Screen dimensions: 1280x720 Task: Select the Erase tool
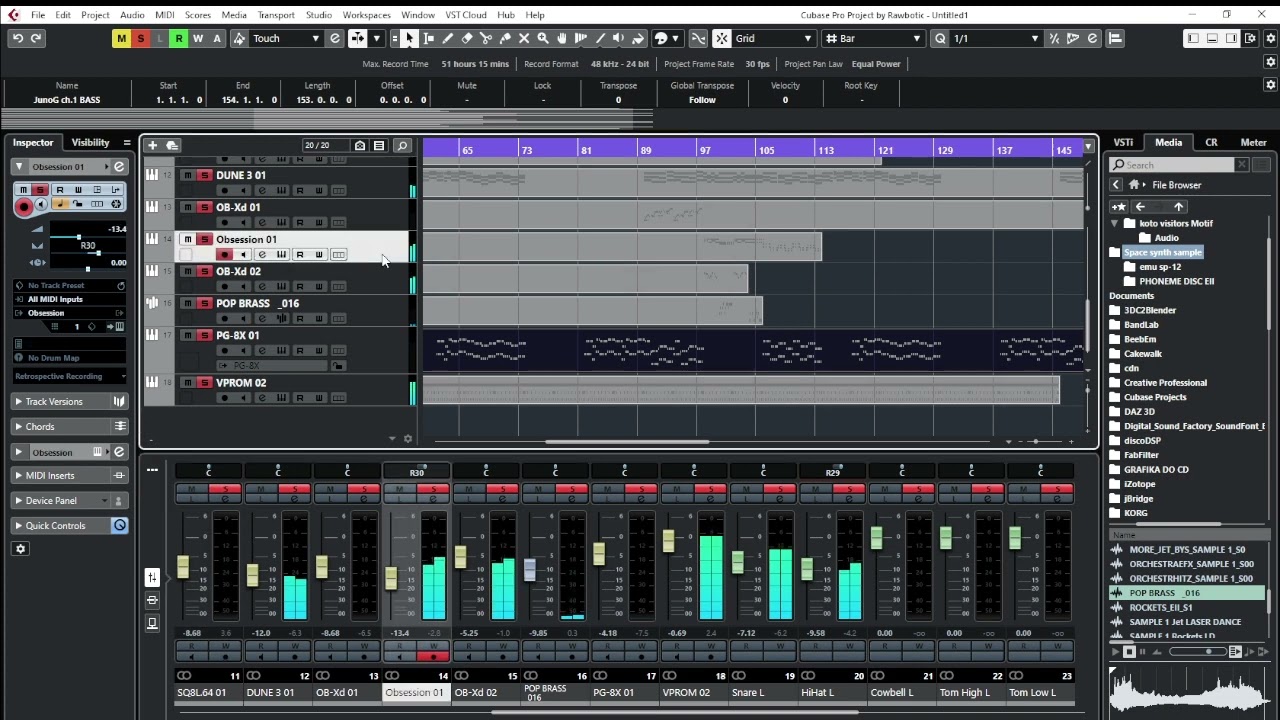pyautogui.click(x=466, y=38)
